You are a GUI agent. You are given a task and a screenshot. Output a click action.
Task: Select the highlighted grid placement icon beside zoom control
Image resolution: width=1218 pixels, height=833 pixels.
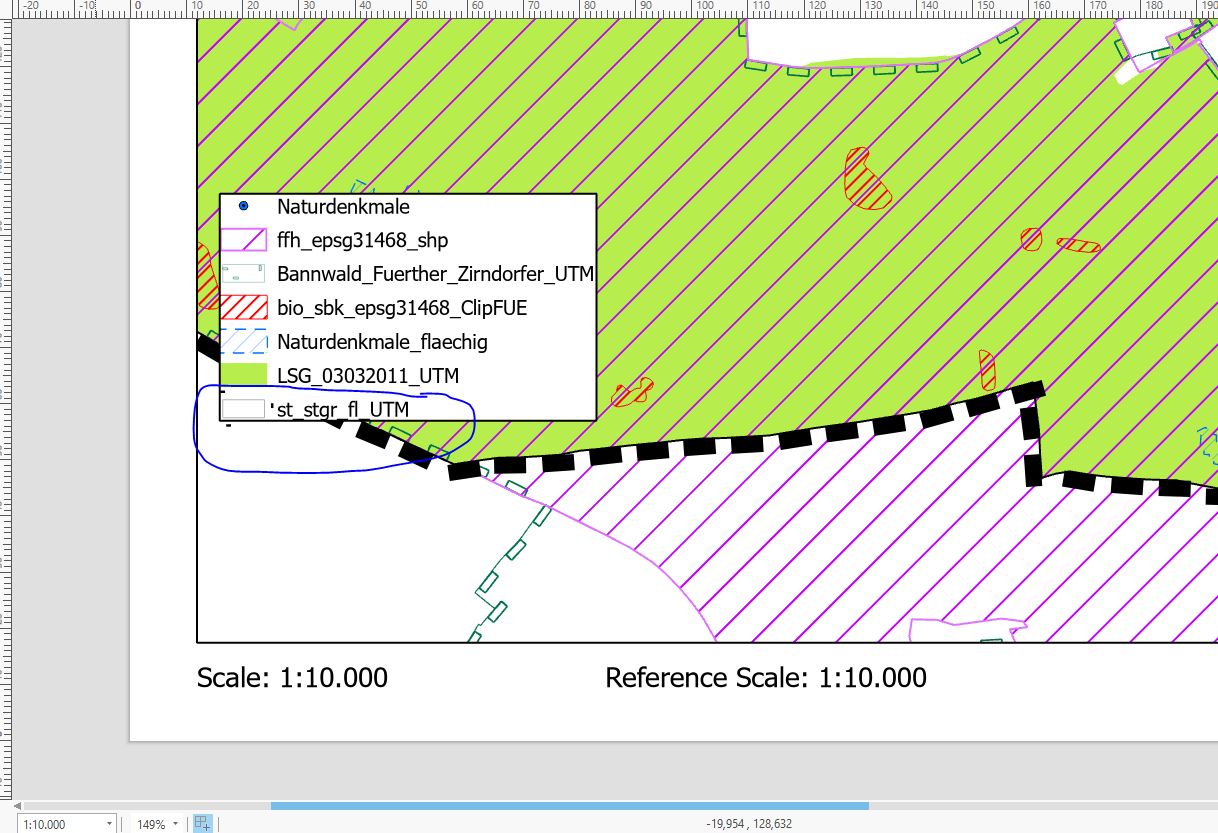coord(201,823)
